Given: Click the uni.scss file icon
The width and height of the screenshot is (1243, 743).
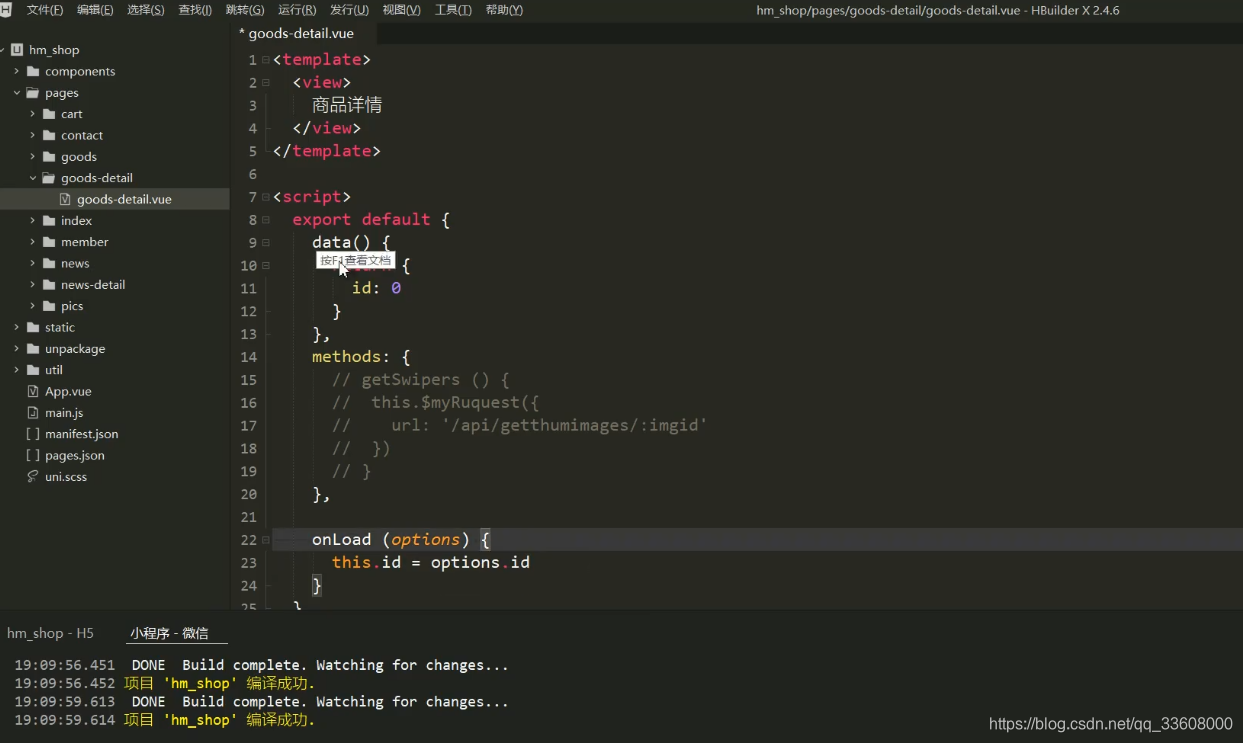Looking at the screenshot, I should 33,477.
